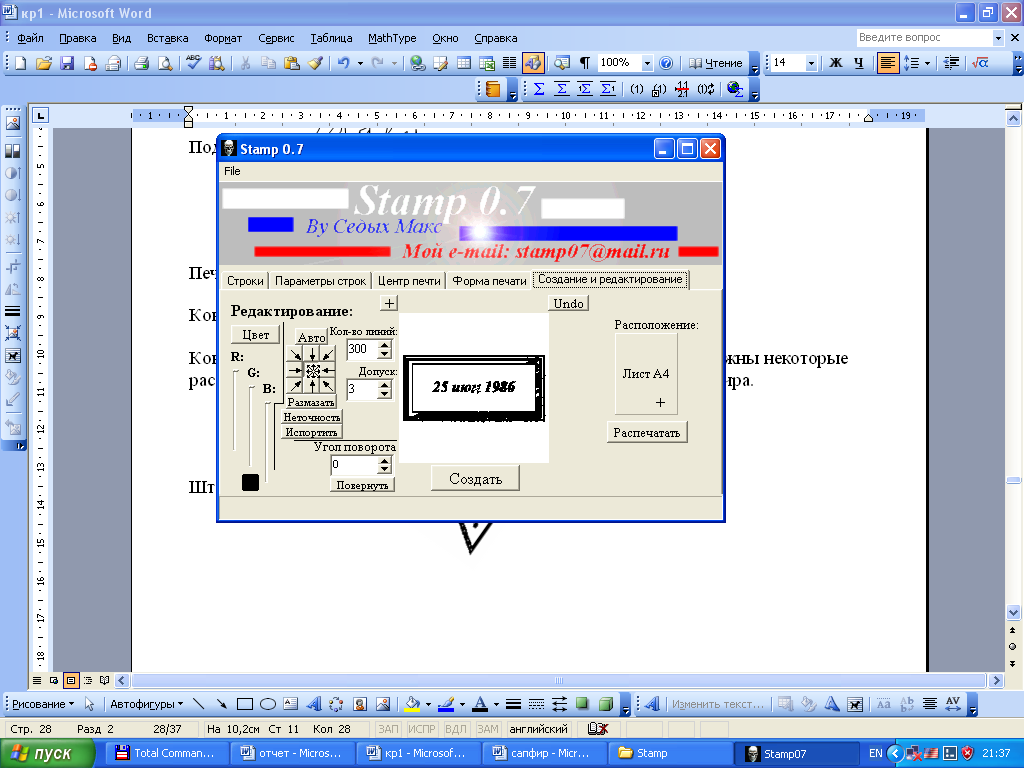This screenshot has height=768, width=1024.
Task: Click the plus zoom button above preview
Action: tap(389, 303)
